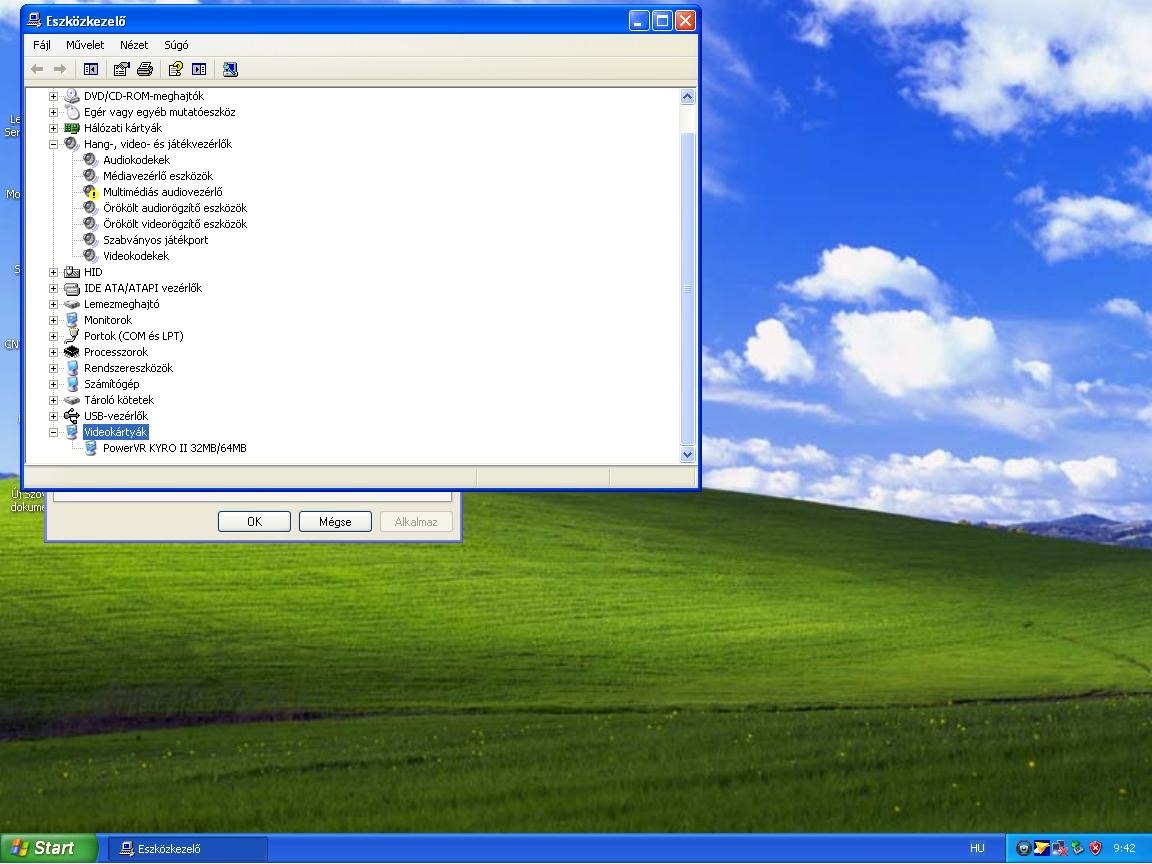Expand the IDE ATA/ATAPI vezérlők node

coord(53,289)
